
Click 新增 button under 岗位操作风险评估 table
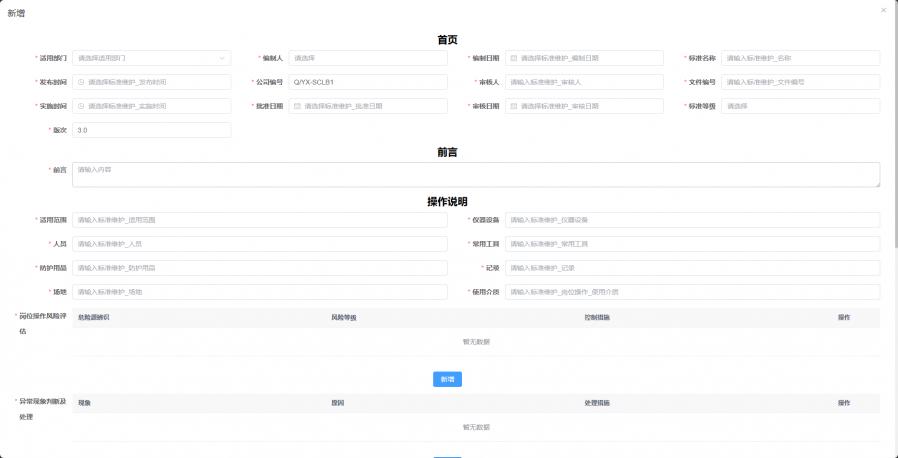click(x=447, y=380)
